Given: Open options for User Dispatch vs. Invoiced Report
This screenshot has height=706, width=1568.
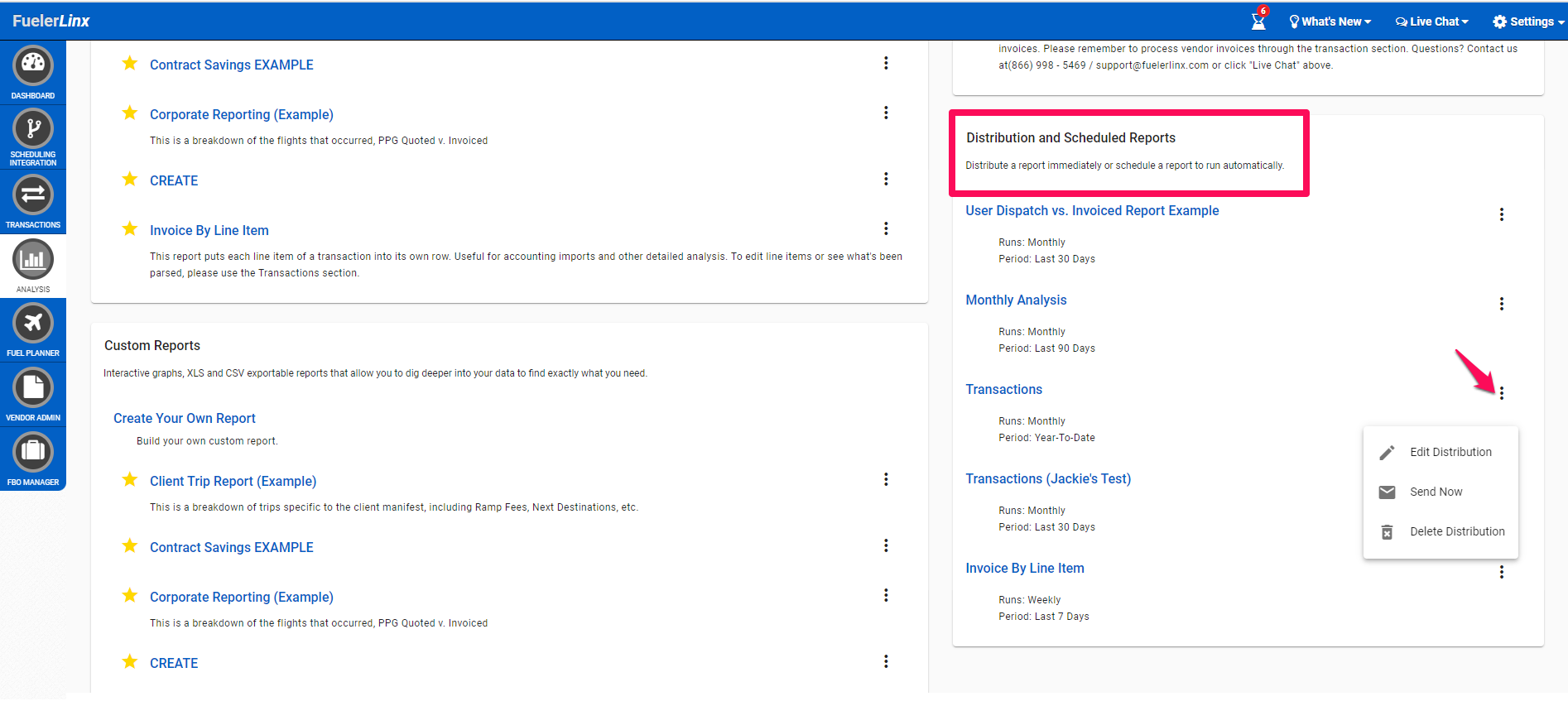Looking at the screenshot, I should 1502,214.
